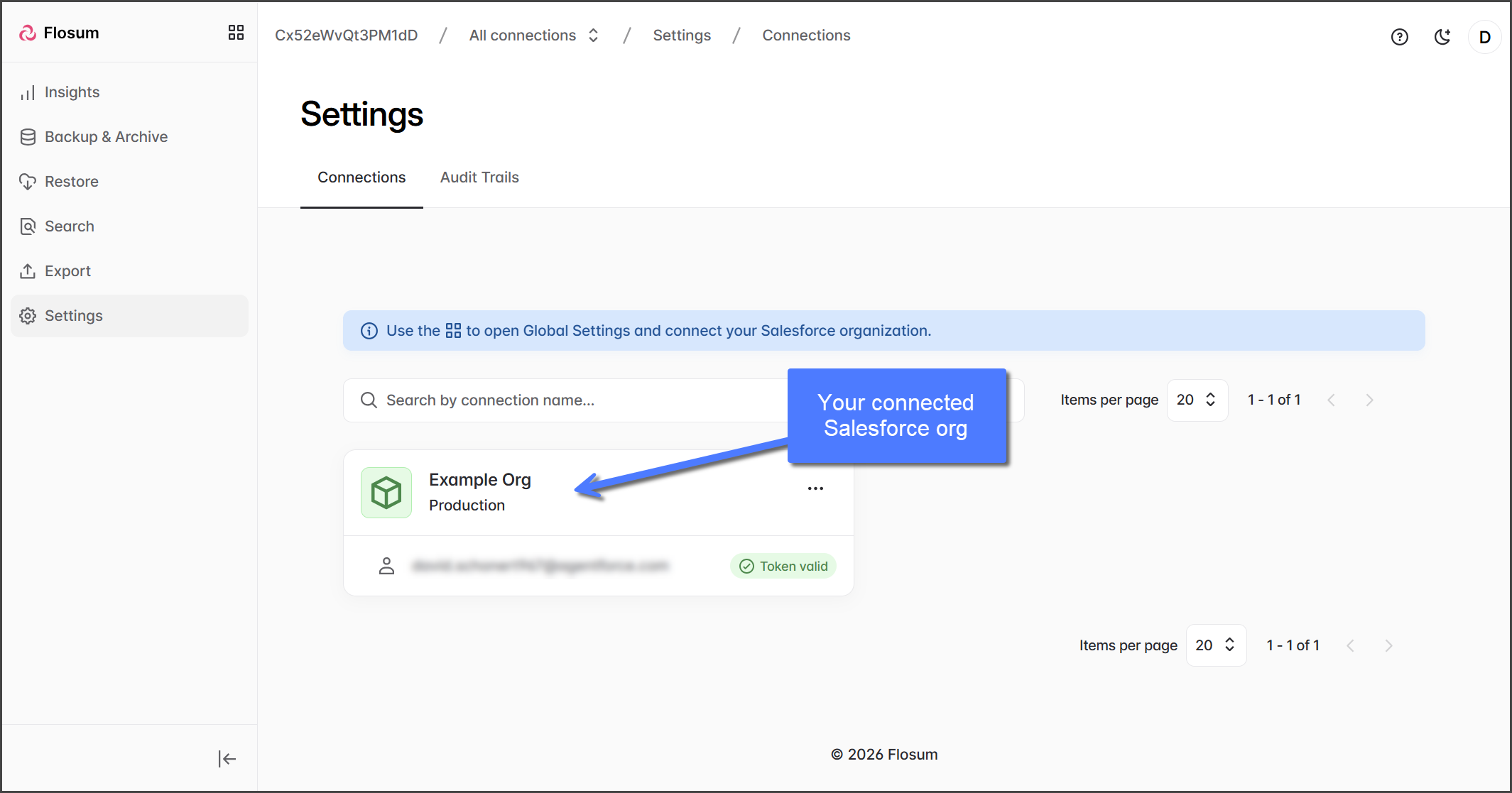Open the global settings grid icon

click(x=236, y=33)
